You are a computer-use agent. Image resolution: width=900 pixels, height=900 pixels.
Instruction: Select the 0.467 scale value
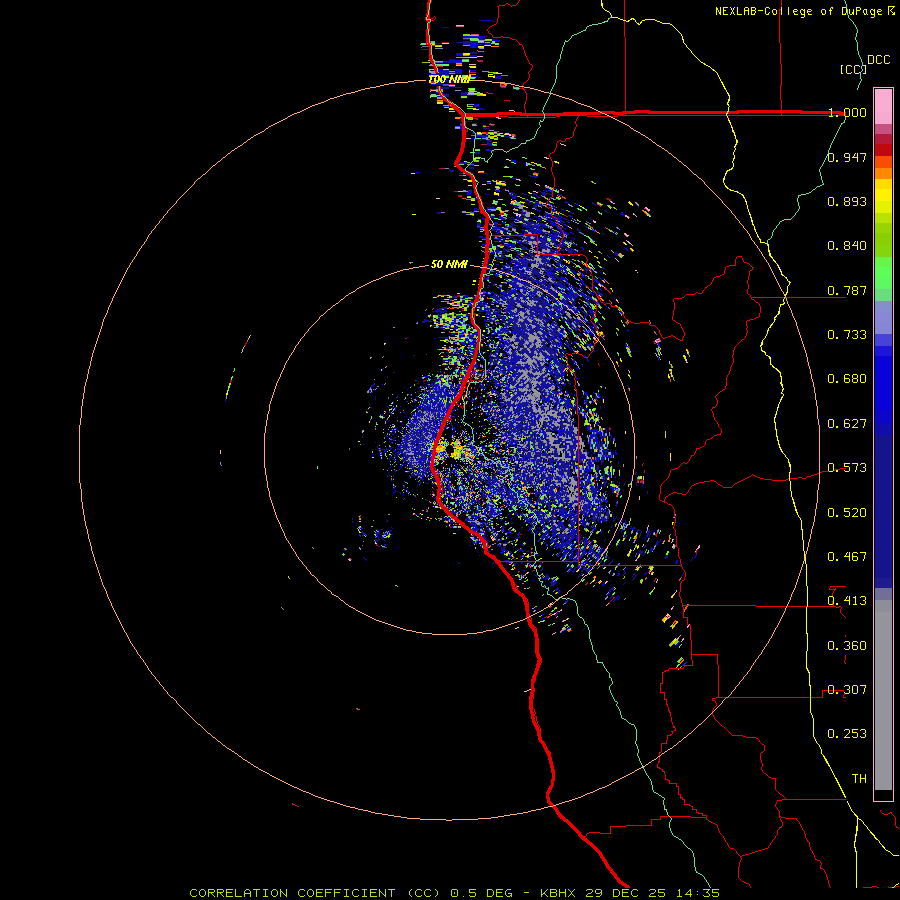click(x=847, y=557)
